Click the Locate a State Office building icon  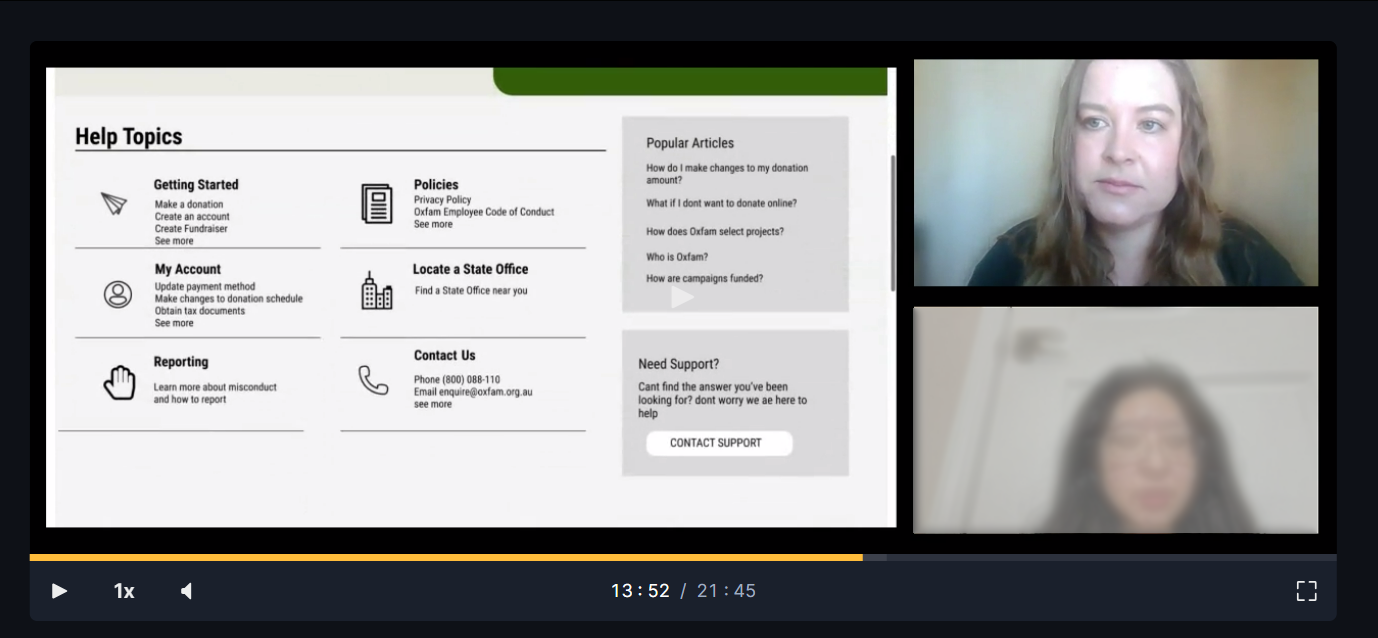377,291
